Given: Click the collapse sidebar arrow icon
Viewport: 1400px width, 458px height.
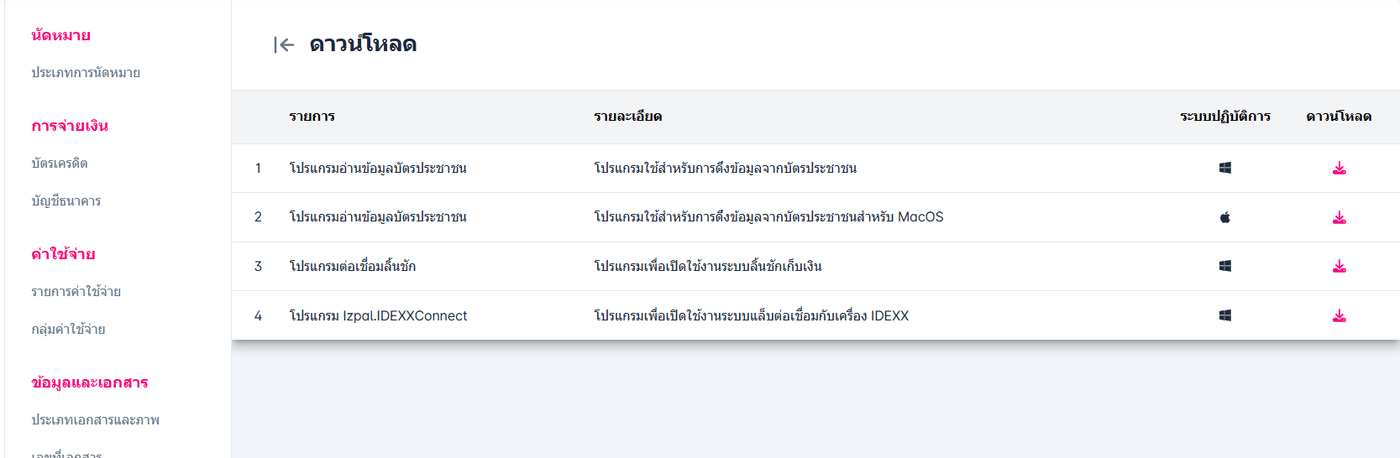Looking at the screenshot, I should 284,45.
